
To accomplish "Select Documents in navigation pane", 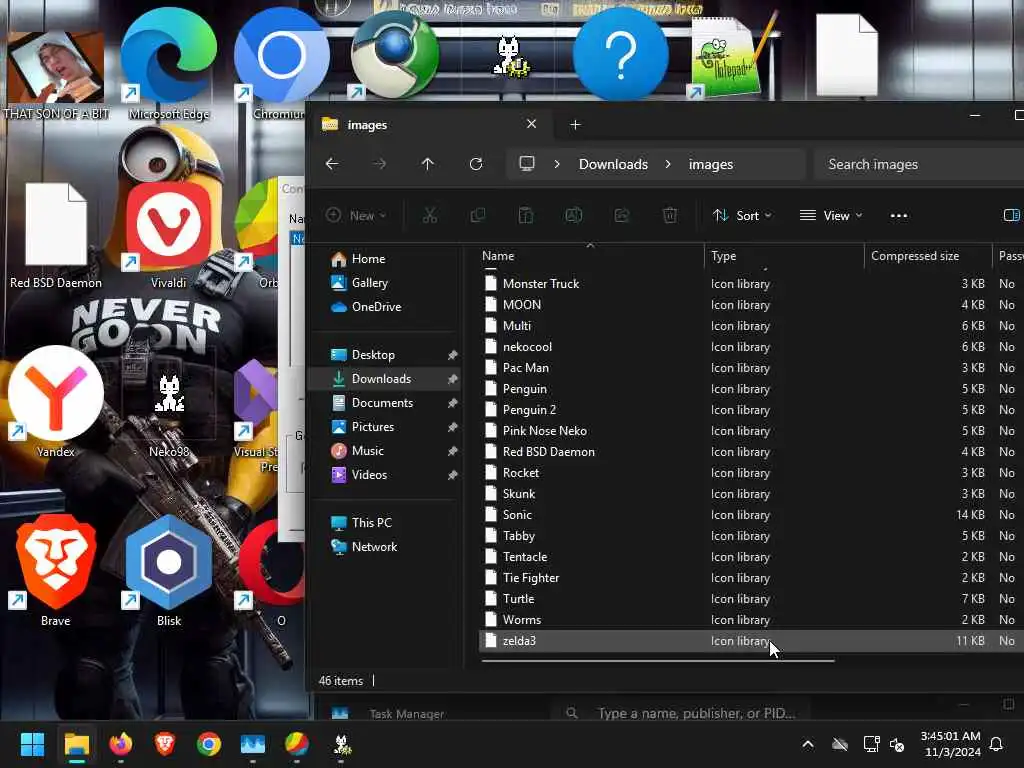I will [x=385, y=403].
